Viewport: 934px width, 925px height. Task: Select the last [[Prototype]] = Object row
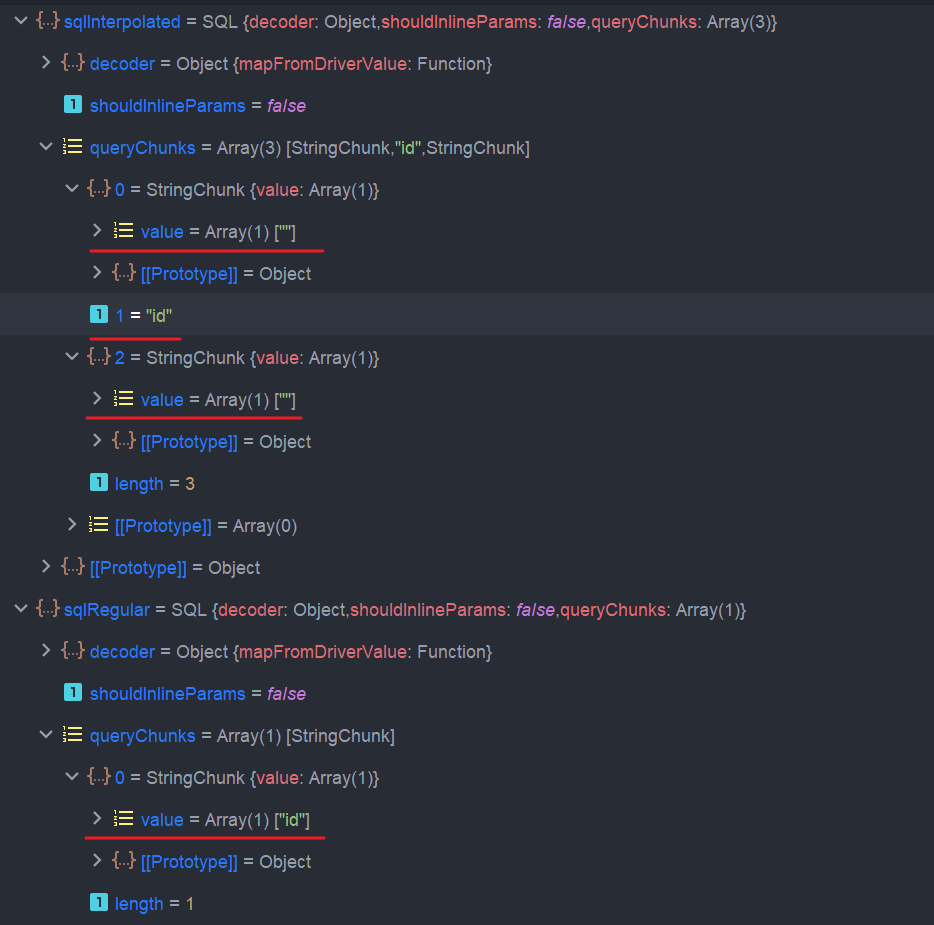click(467, 862)
